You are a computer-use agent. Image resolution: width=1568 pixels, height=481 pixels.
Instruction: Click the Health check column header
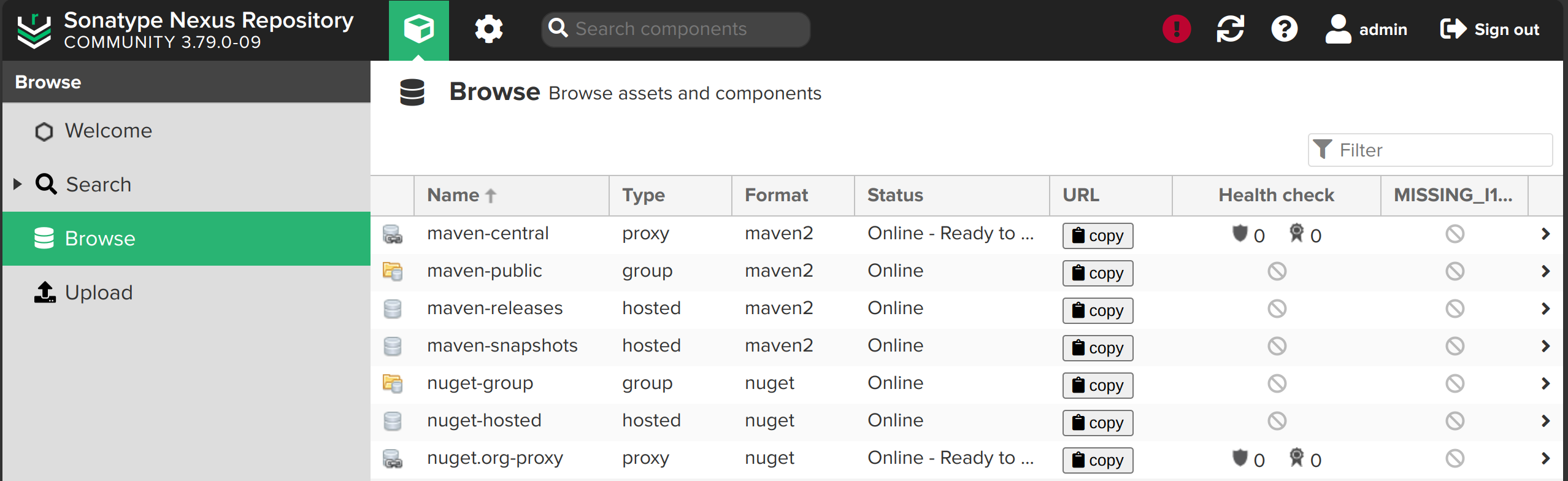pyautogui.click(x=1277, y=195)
